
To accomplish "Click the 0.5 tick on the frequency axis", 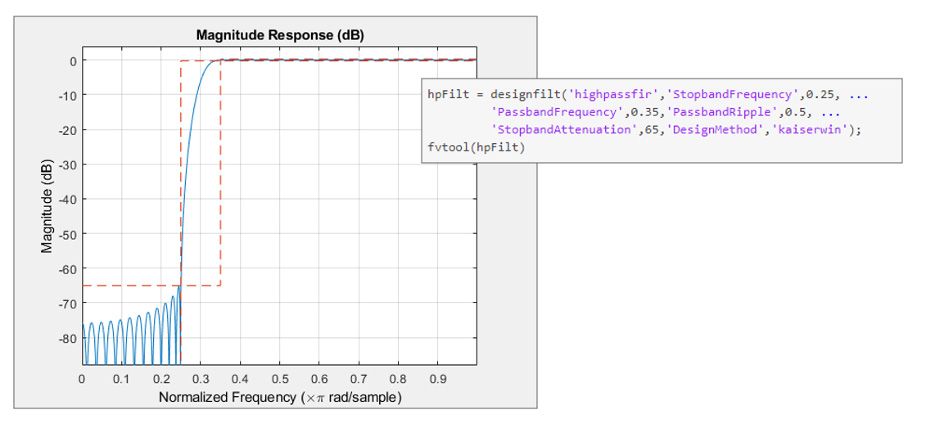I will click(279, 379).
